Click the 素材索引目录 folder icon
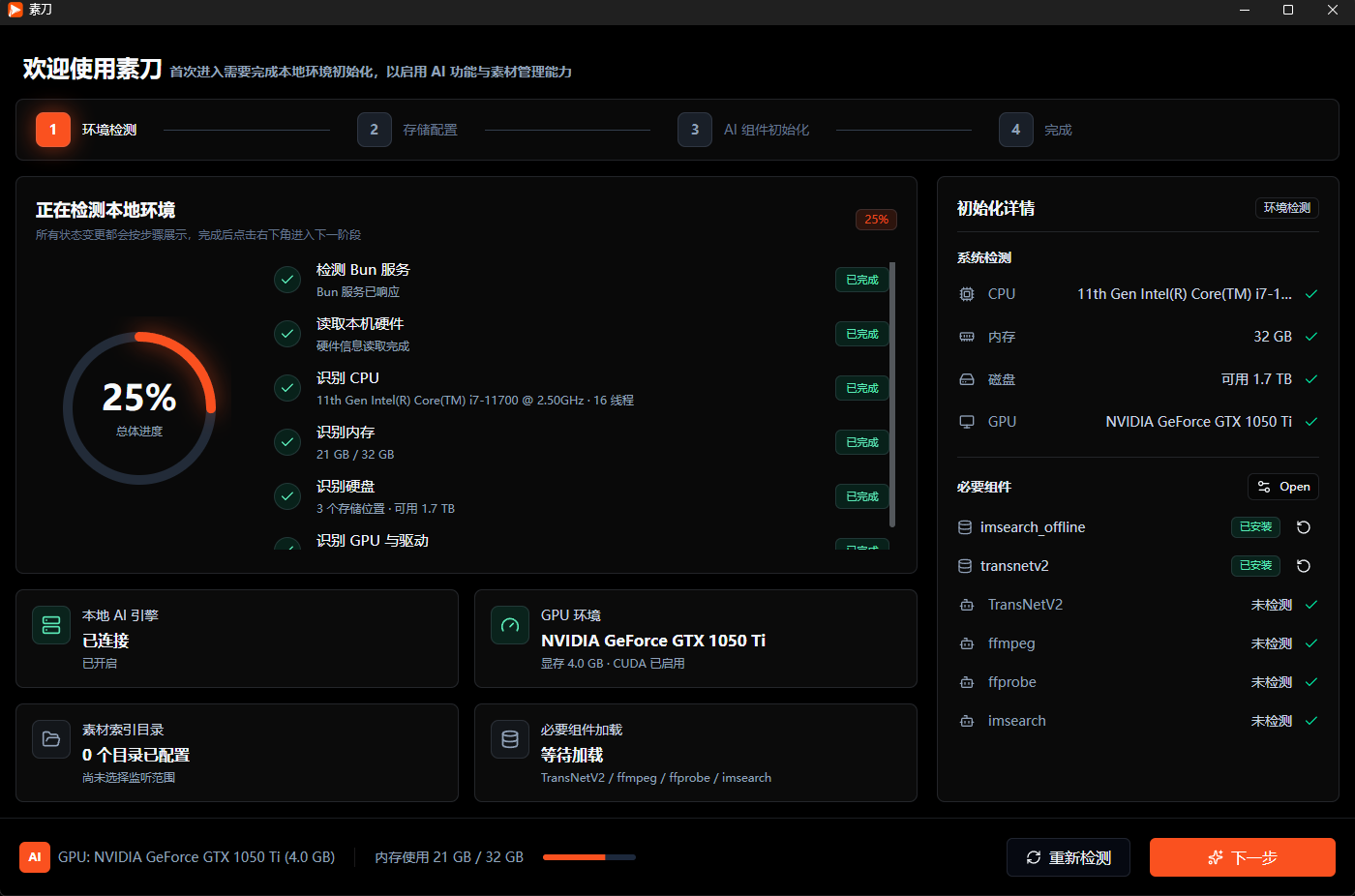1355x896 pixels. [x=51, y=739]
